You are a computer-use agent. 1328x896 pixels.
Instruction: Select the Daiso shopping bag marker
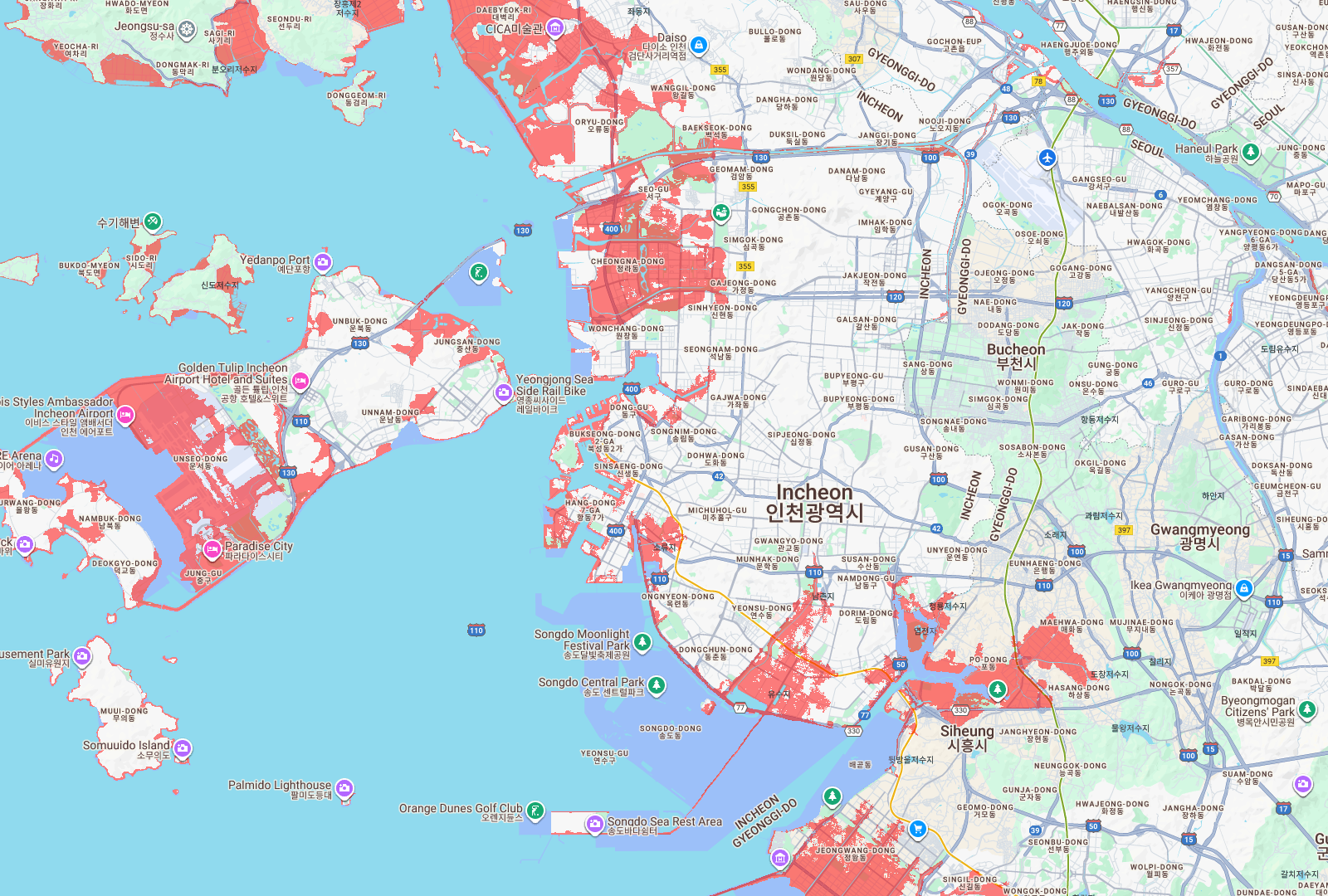[x=699, y=45]
